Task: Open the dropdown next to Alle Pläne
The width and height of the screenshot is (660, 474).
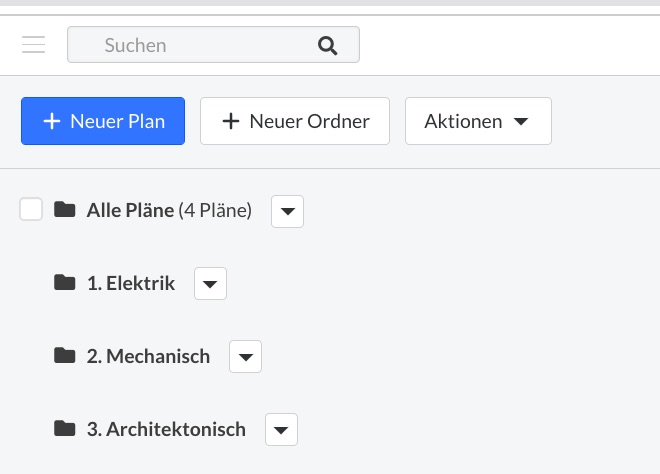Action: (287, 211)
